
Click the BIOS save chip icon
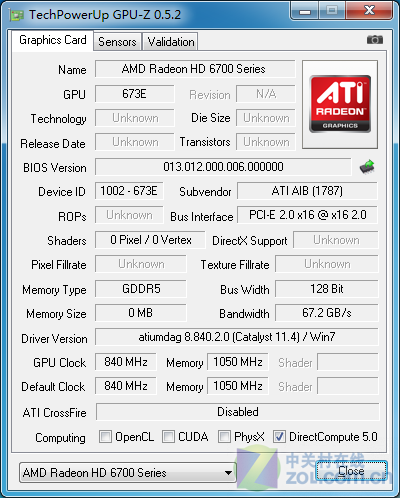coord(367,167)
